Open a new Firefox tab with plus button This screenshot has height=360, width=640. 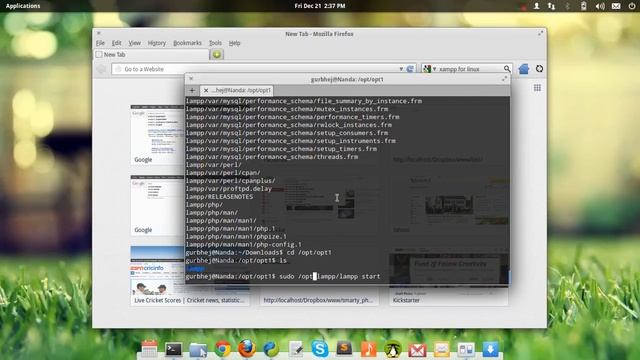(217, 54)
